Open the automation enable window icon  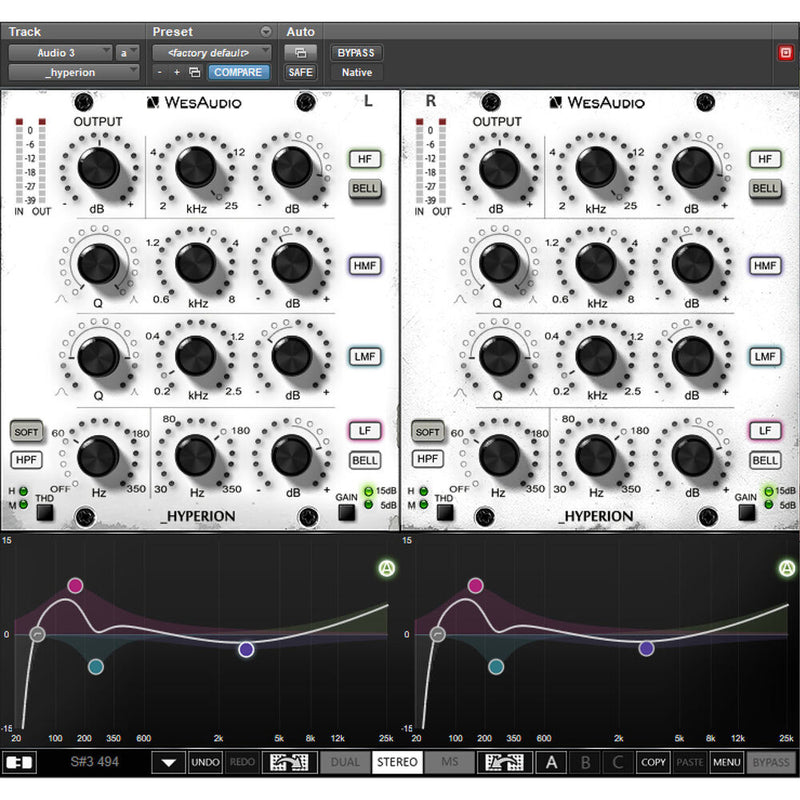coord(300,52)
